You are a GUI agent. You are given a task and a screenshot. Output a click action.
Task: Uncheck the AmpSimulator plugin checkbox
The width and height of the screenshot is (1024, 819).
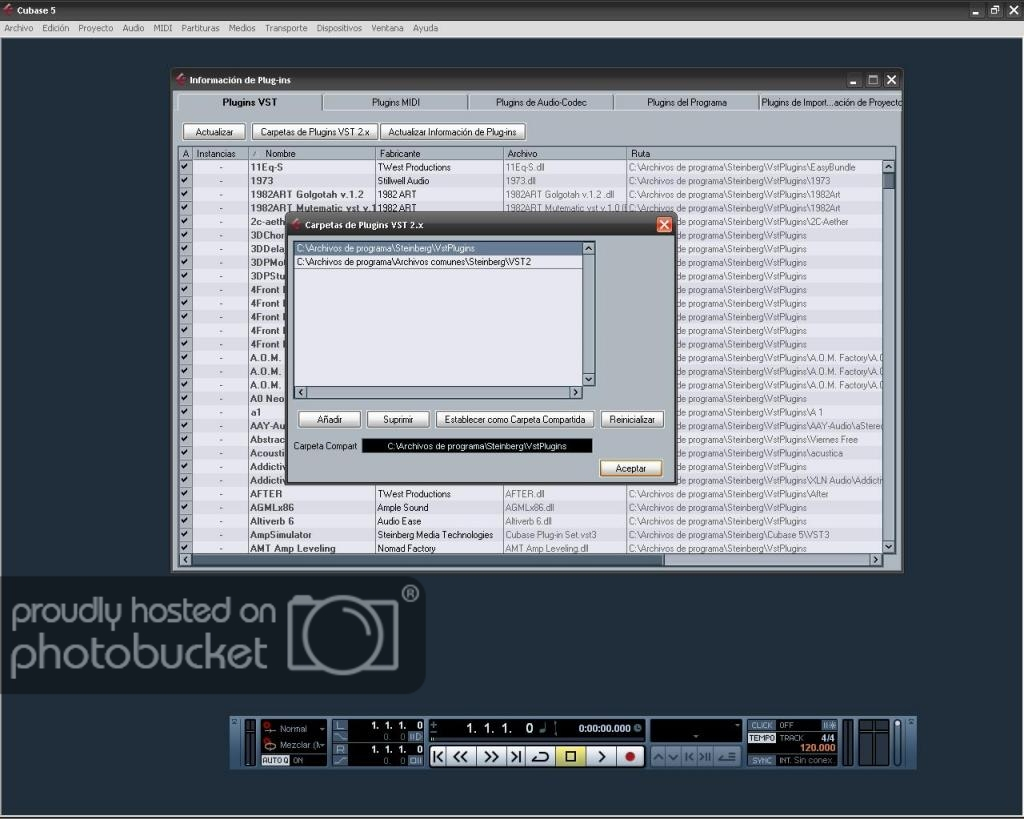185,534
